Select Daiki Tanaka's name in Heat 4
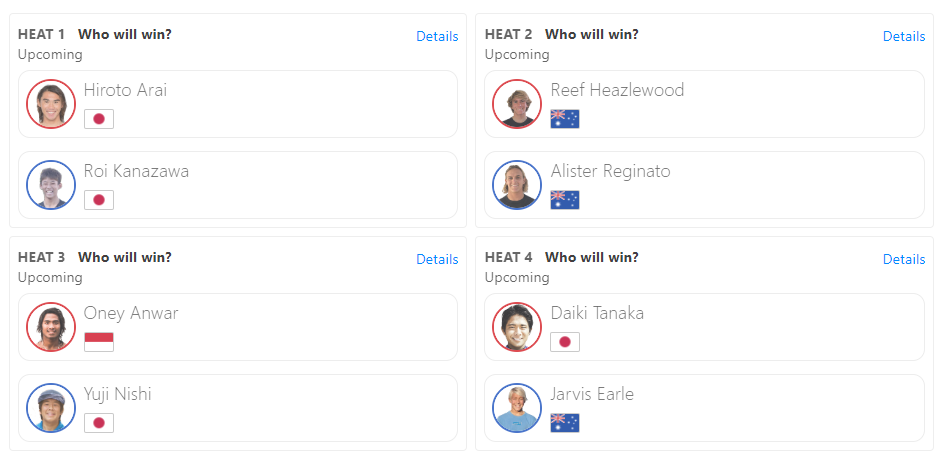 click(597, 313)
